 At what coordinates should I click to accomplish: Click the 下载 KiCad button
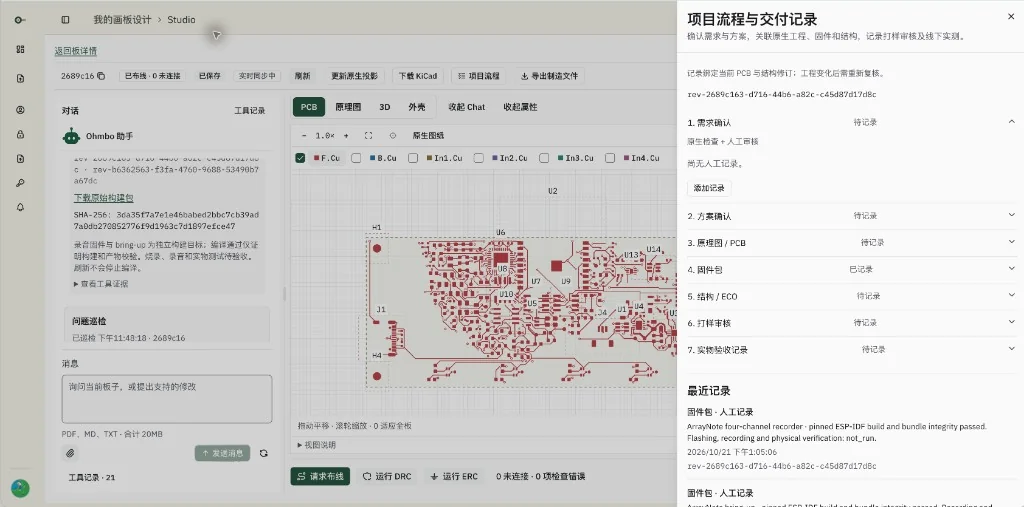point(417,76)
